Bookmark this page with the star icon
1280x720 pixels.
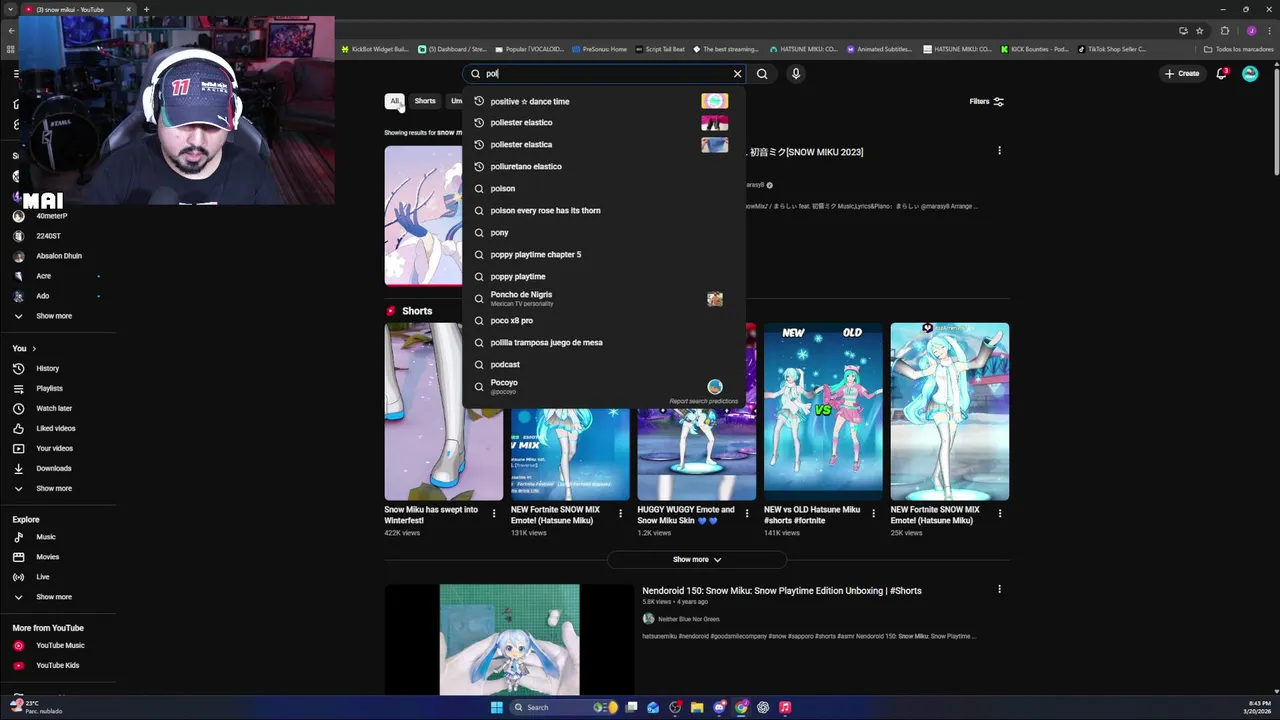click(x=1199, y=31)
